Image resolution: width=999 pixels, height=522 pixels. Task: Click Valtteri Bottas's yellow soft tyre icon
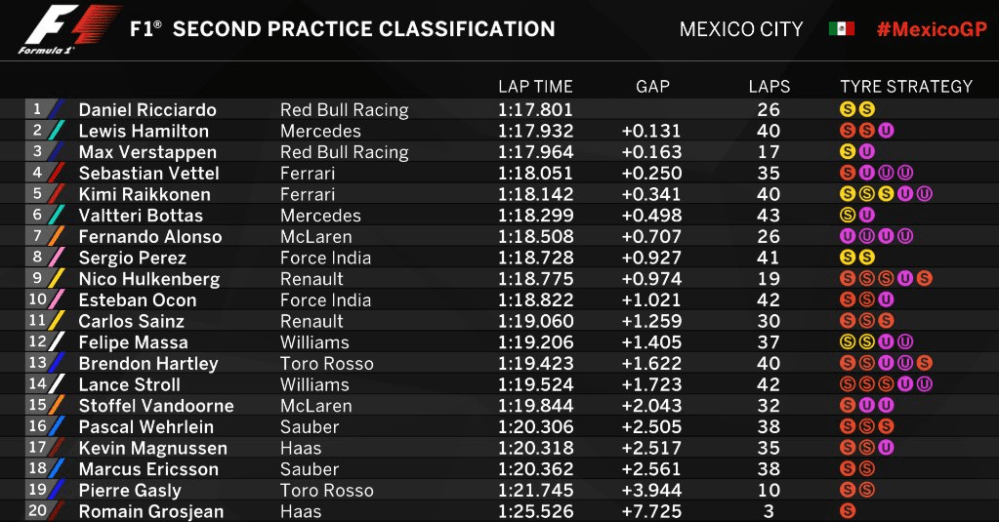(x=847, y=215)
